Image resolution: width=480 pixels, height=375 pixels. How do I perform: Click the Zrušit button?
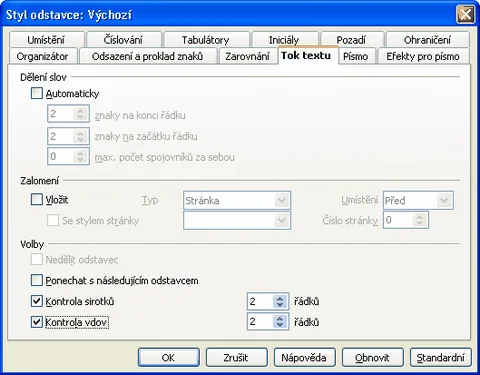pyautogui.click(x=237, y=357)
